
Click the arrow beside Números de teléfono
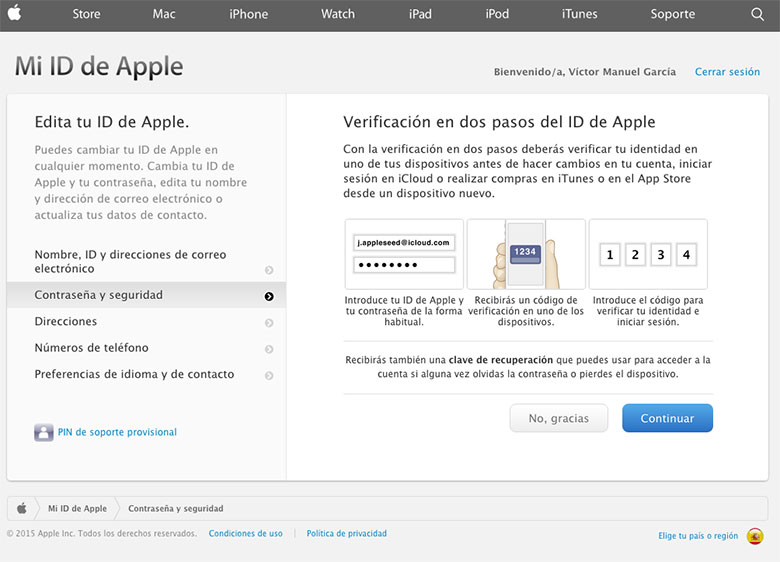tap(269, 349)
